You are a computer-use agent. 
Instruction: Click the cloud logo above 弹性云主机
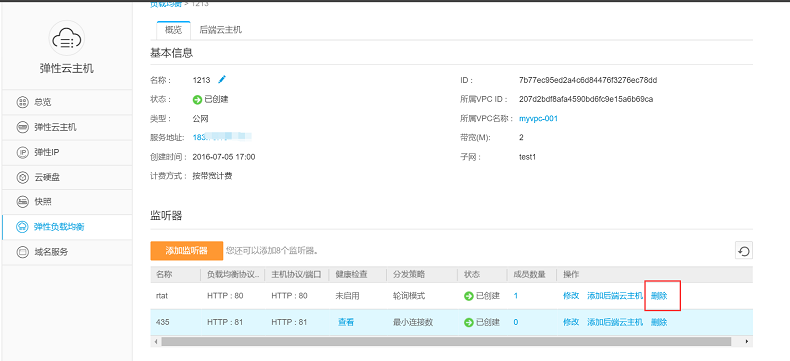[x=67, y=39]
